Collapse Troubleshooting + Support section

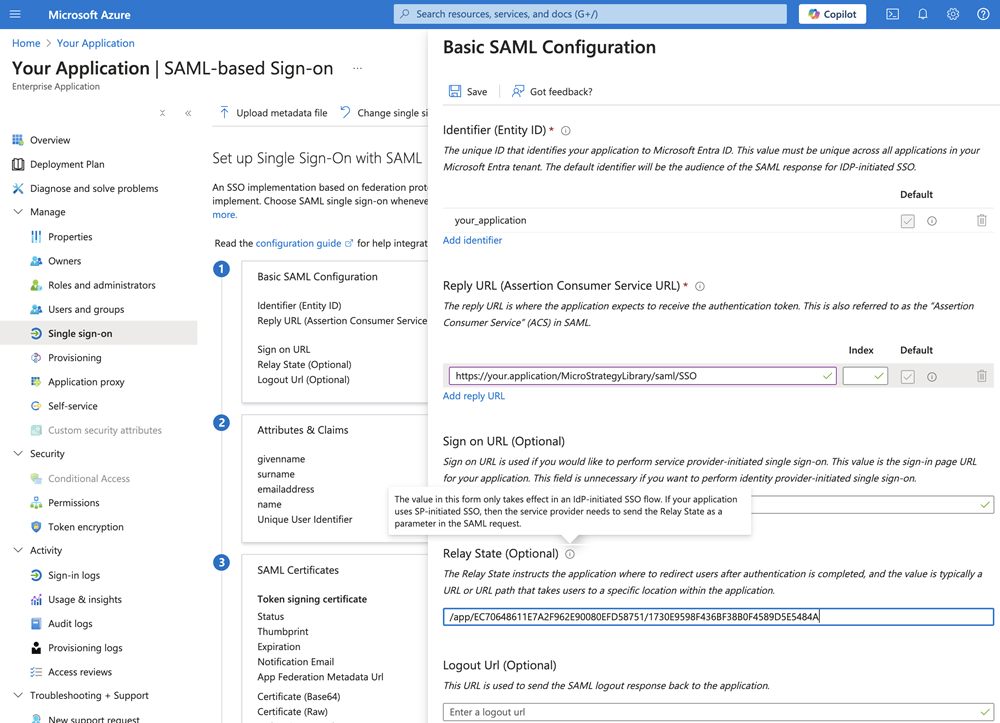tap(18, 695)
